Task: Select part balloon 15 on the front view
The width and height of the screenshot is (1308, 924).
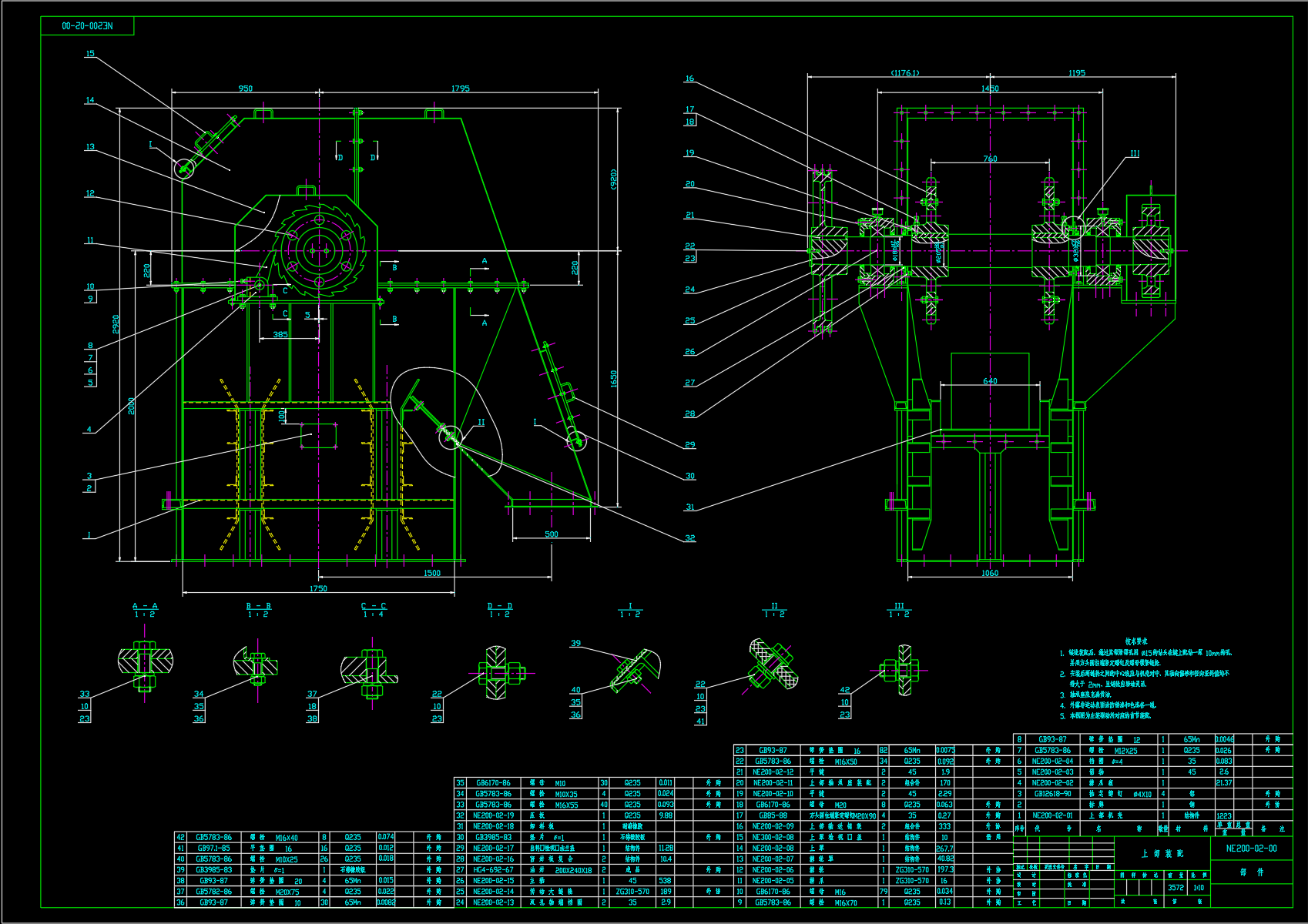Action: tap(90, 54)
